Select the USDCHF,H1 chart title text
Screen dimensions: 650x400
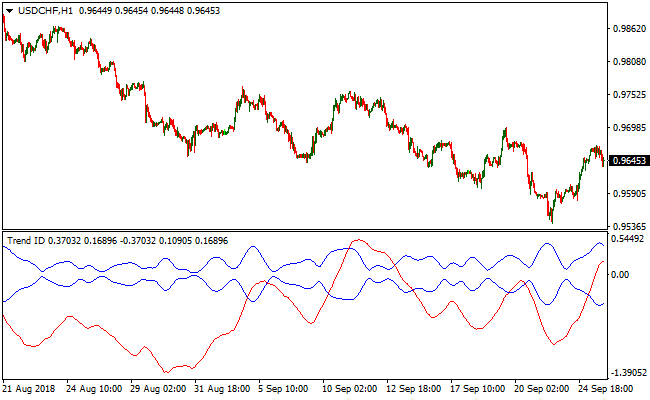(x=46, y=11)
